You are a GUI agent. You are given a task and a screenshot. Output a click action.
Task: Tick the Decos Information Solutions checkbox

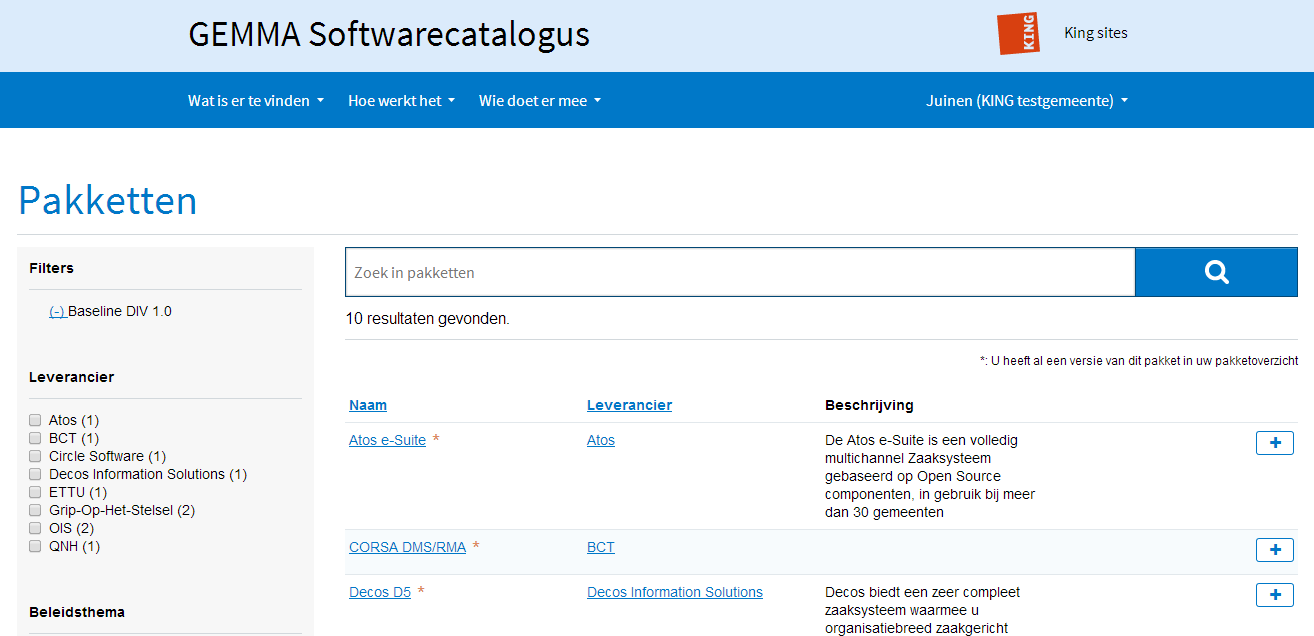(35, 474)
